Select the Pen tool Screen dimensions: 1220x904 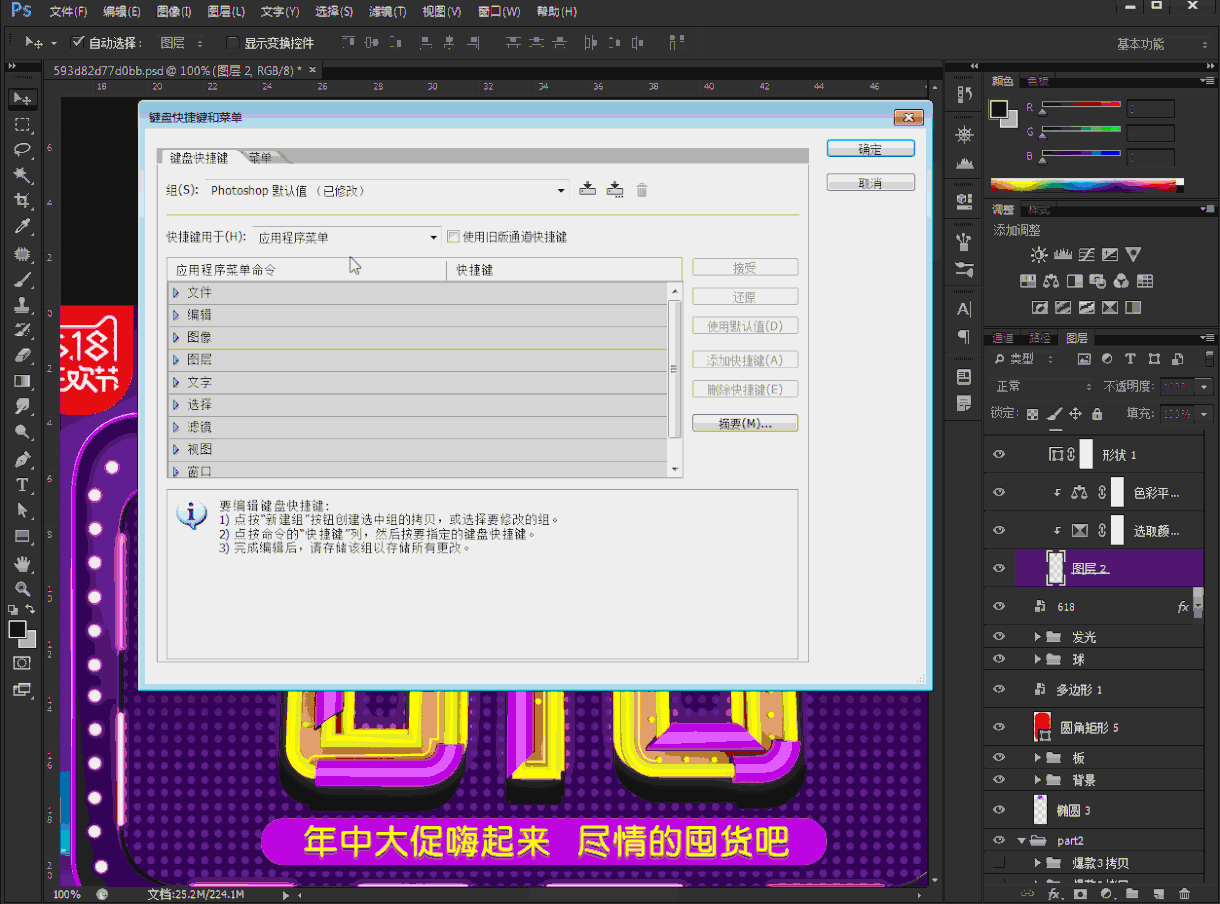click(22, 459)
